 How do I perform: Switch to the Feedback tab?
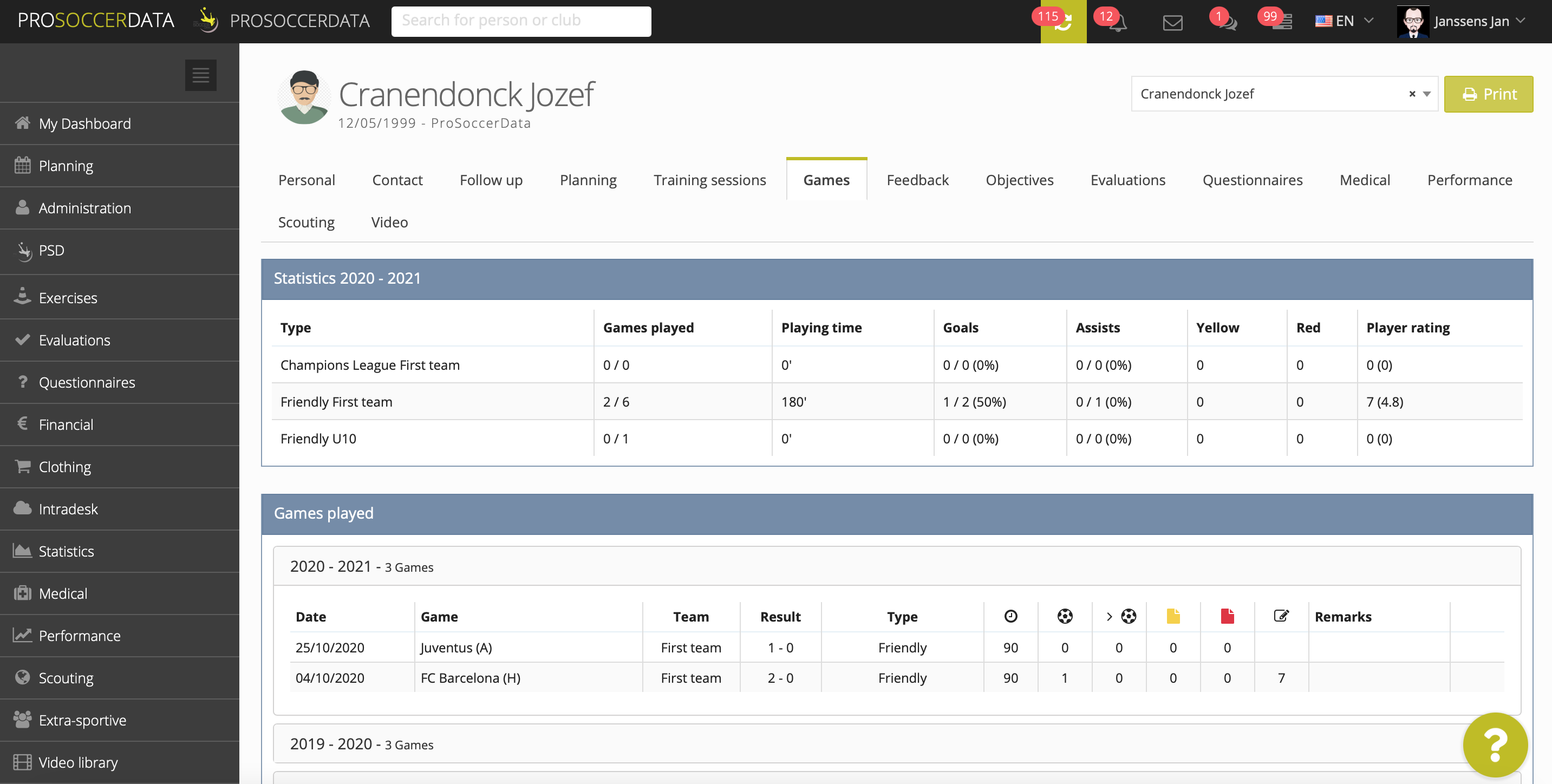[x=917, y=180]
